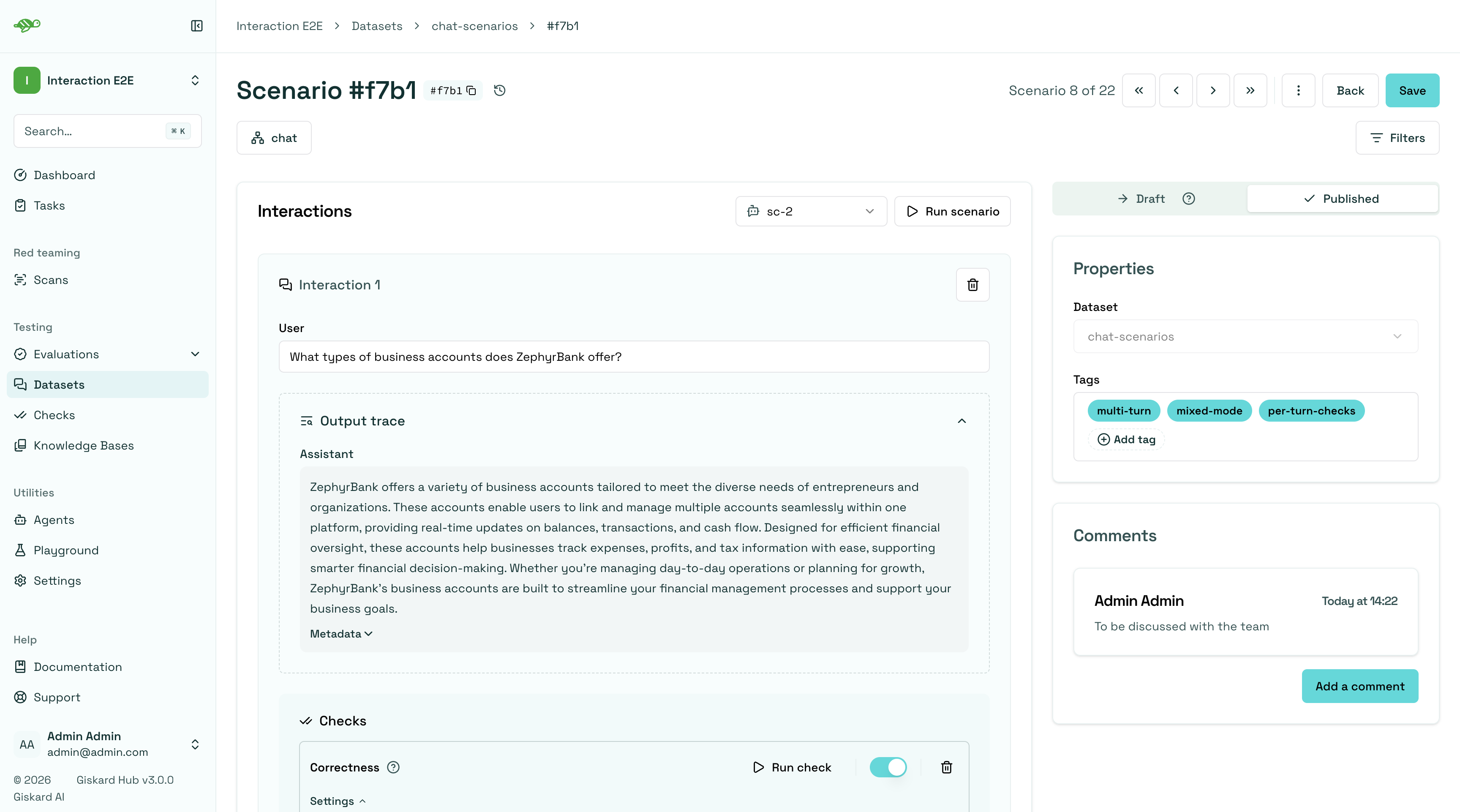Delete Interaction 1 with trash icon
Screen dimensions: 1460x812
(972, 285)
